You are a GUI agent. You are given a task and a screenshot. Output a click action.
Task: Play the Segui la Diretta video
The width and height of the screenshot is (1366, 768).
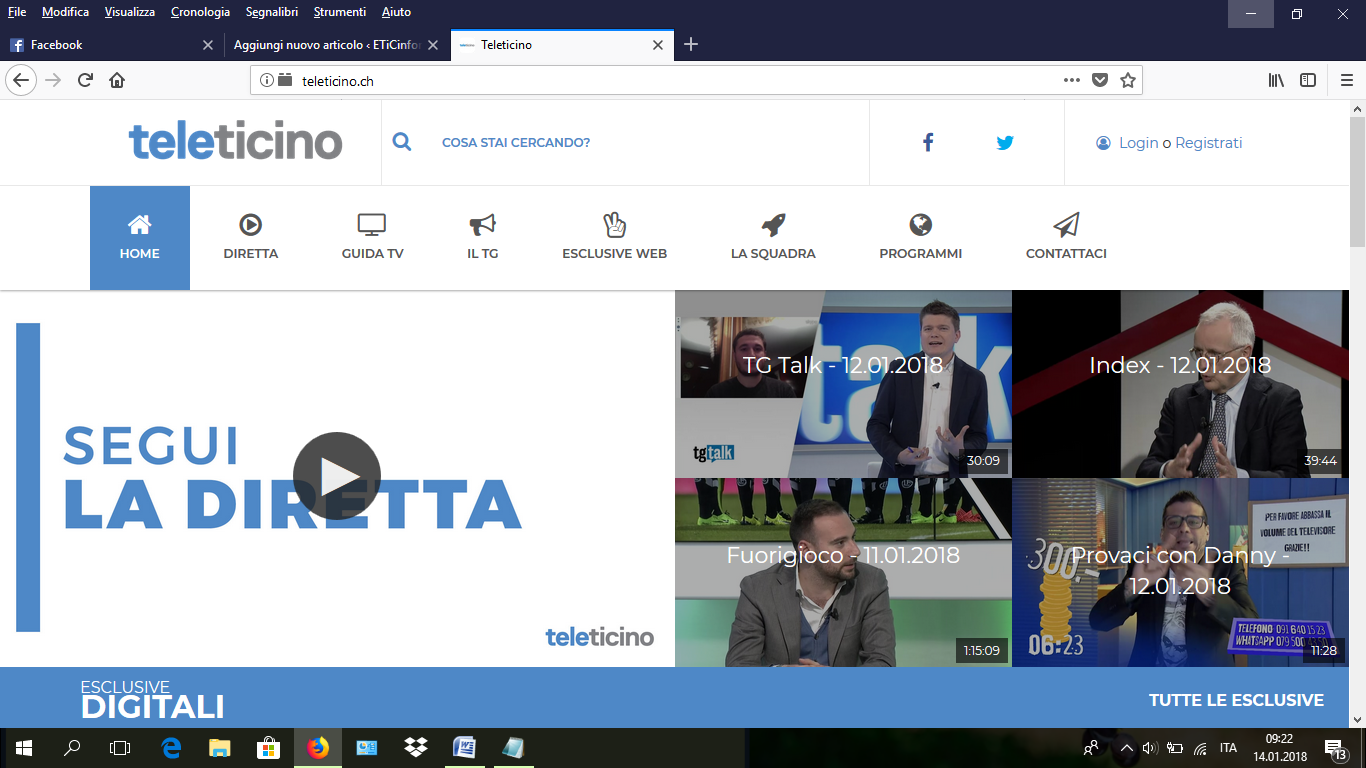coord(337,476)
